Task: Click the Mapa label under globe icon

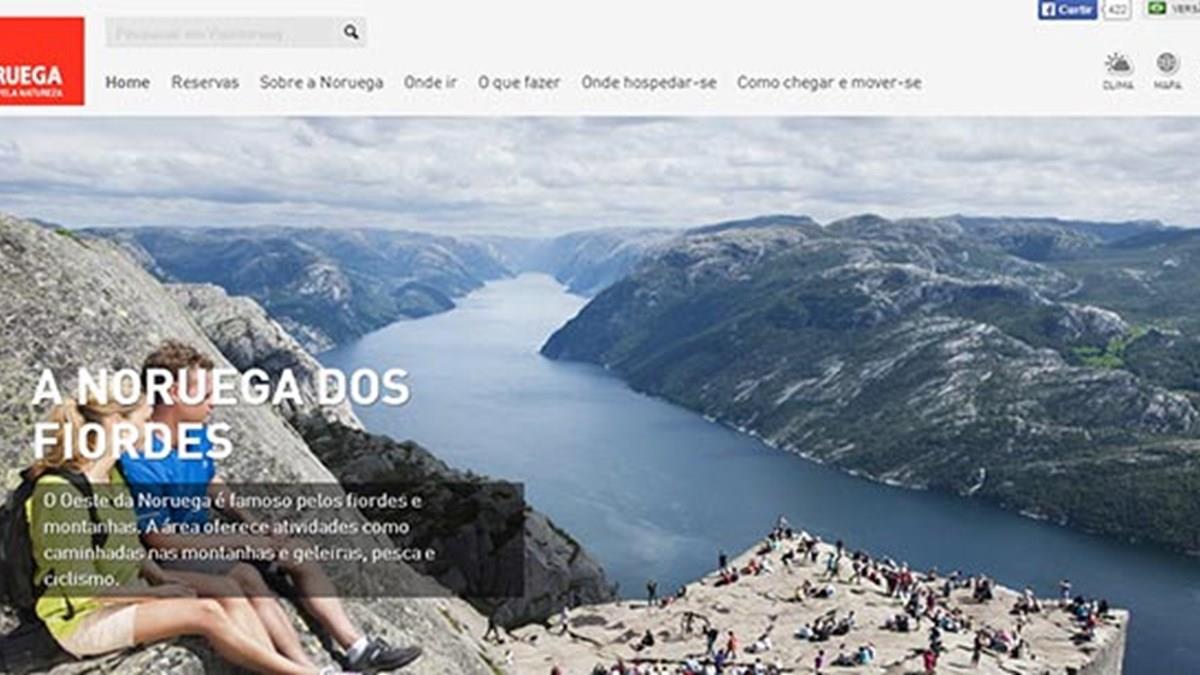Action: (1167, 86)
